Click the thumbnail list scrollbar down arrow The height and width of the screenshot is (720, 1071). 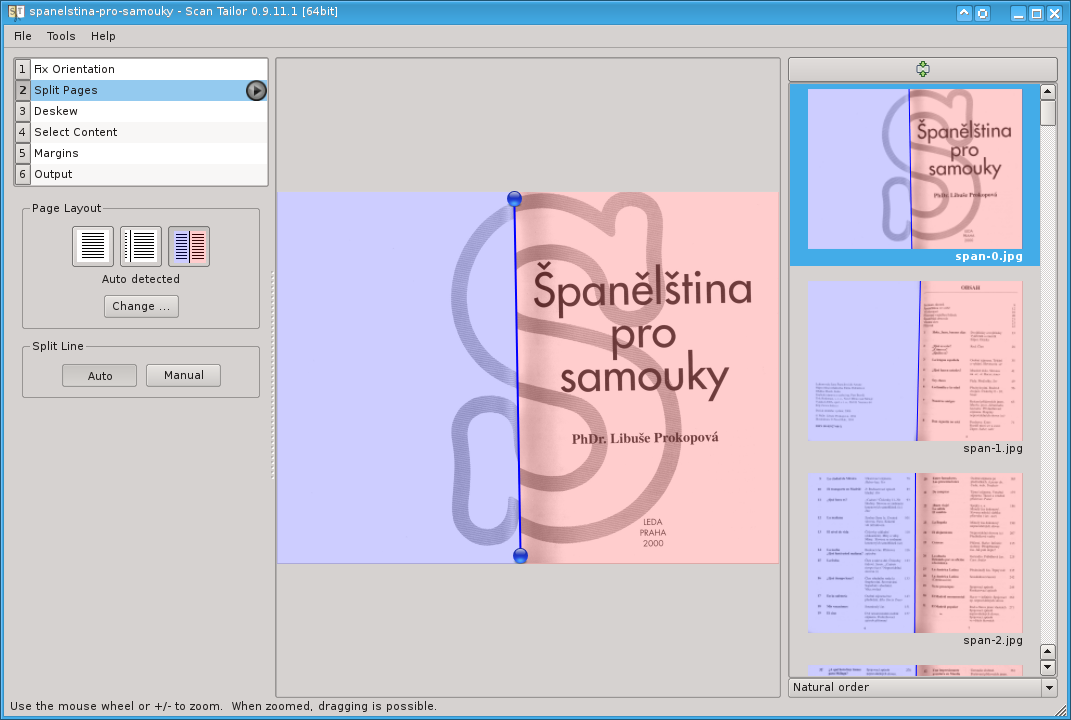point(1048,667)
